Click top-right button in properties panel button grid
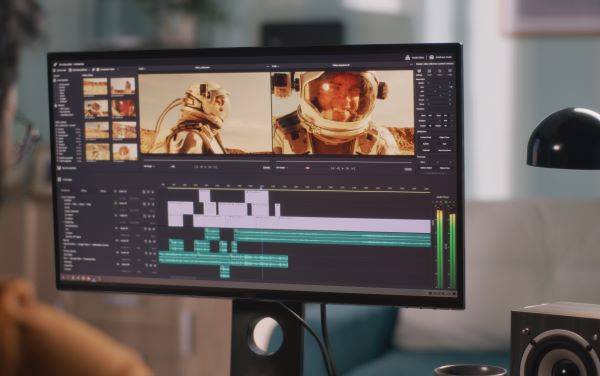This screenshot has height=376, width=600. click(444, 137)
